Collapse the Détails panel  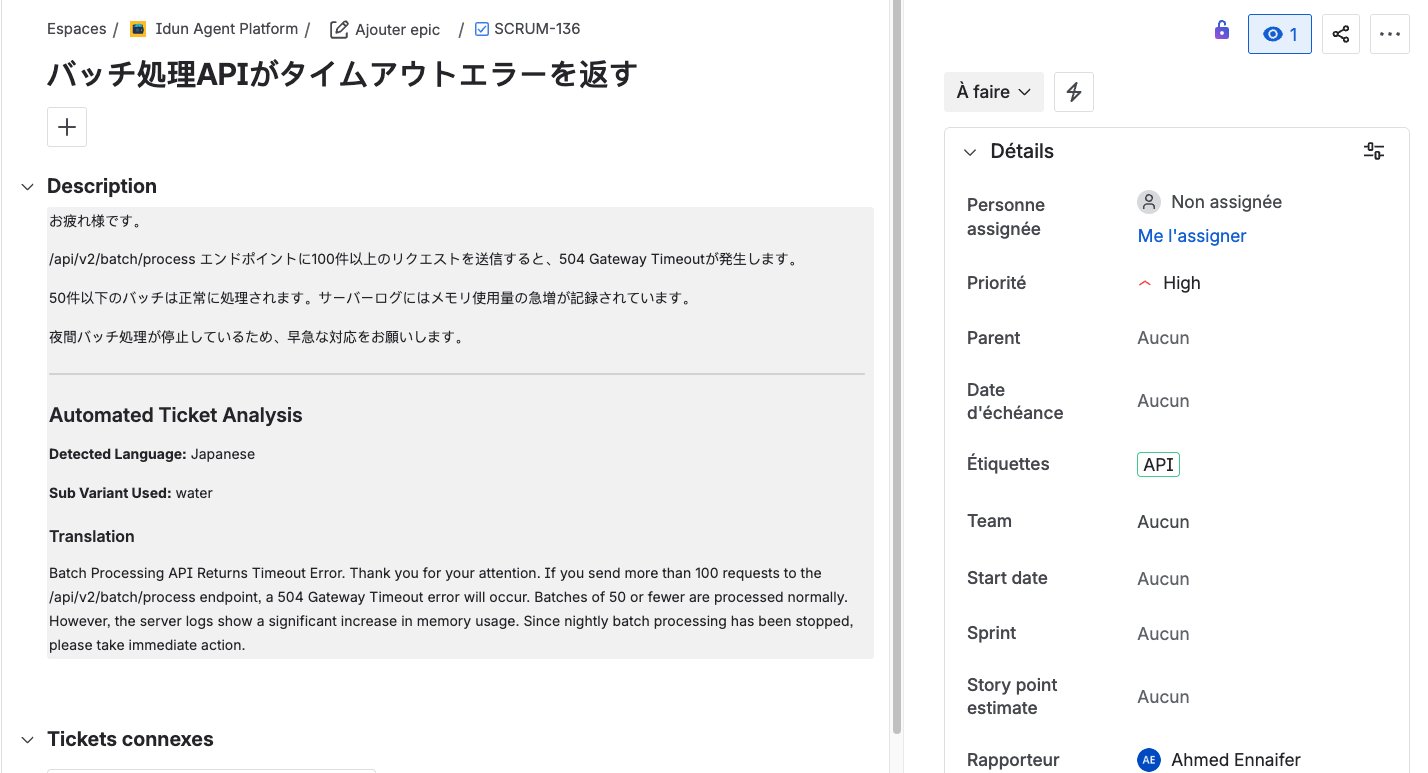point(969,152)
